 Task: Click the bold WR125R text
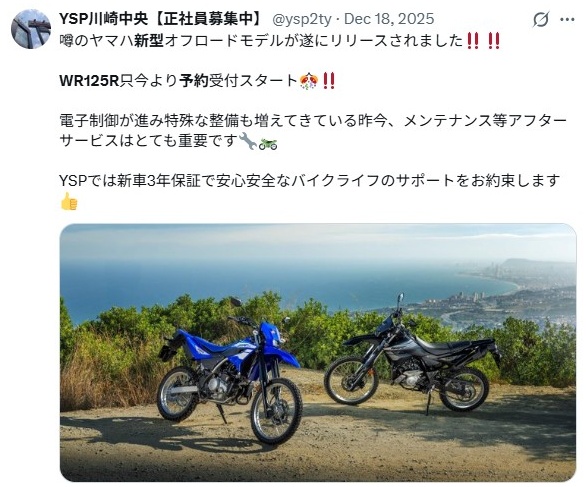click(89, 80)
